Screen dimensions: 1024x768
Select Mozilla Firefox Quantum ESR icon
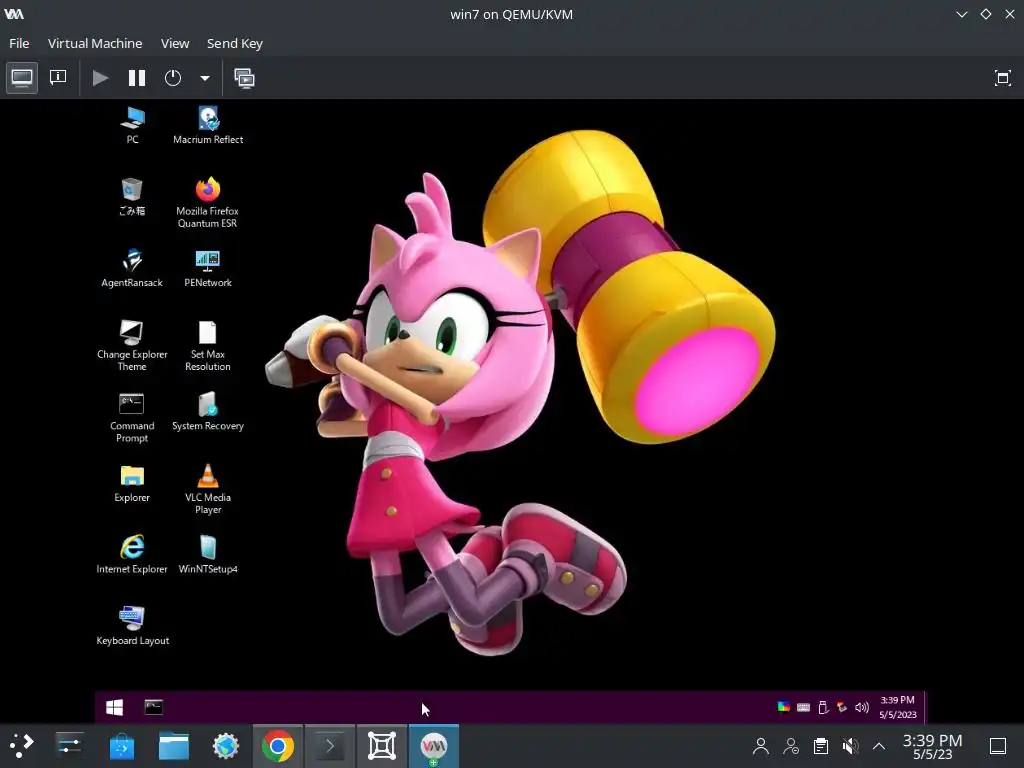208,202
